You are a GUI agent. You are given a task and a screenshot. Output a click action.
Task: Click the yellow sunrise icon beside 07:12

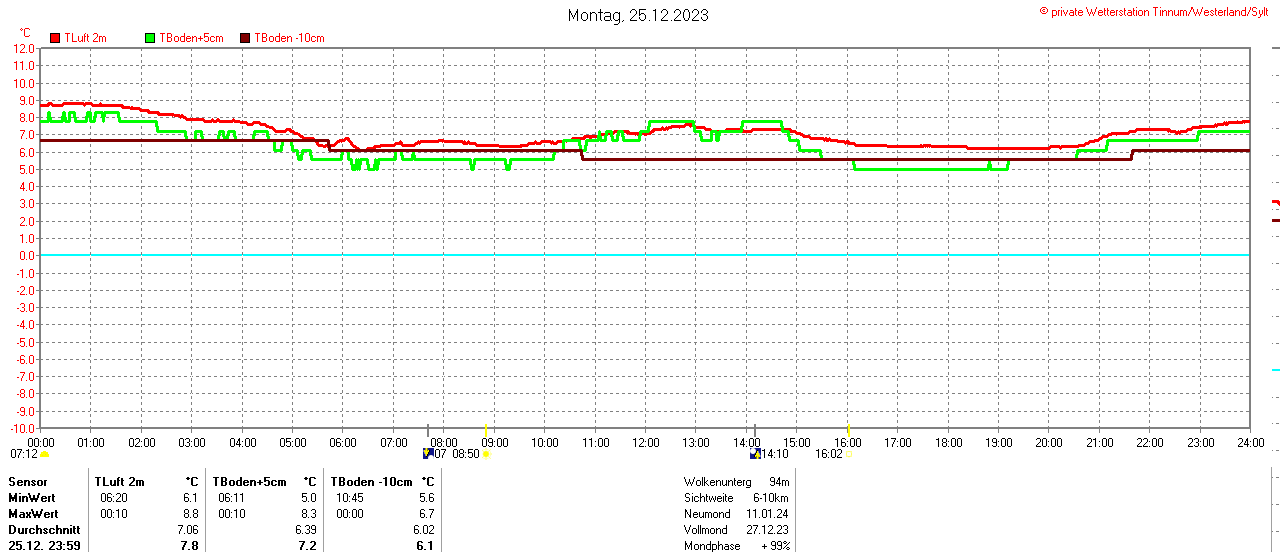[x=44, y=454]
